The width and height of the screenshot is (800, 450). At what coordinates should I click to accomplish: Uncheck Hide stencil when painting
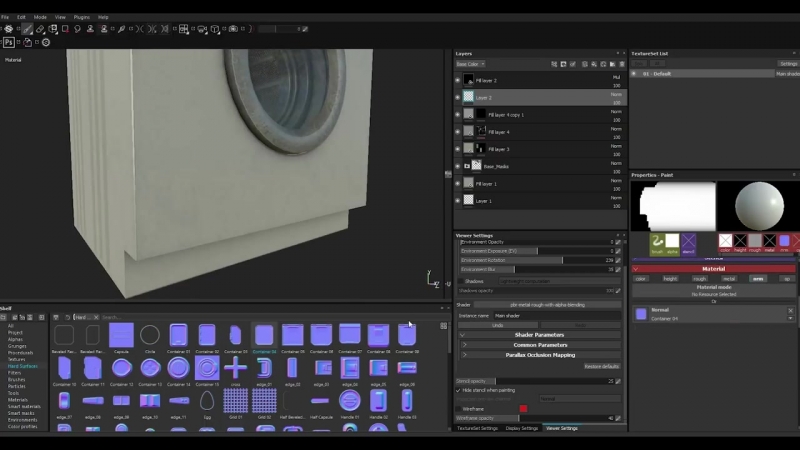click(x=458, y=390)
